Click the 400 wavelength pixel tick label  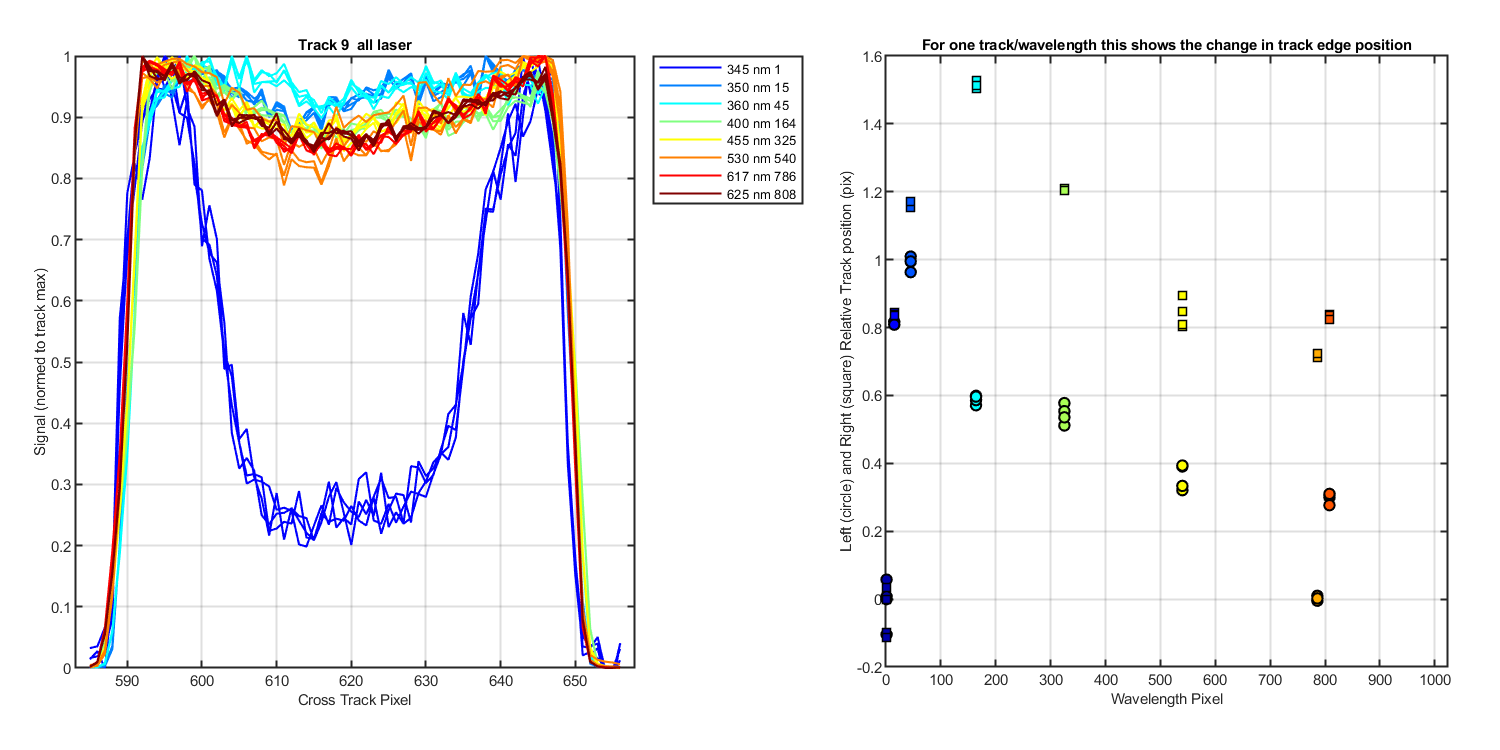(1105, 682)
